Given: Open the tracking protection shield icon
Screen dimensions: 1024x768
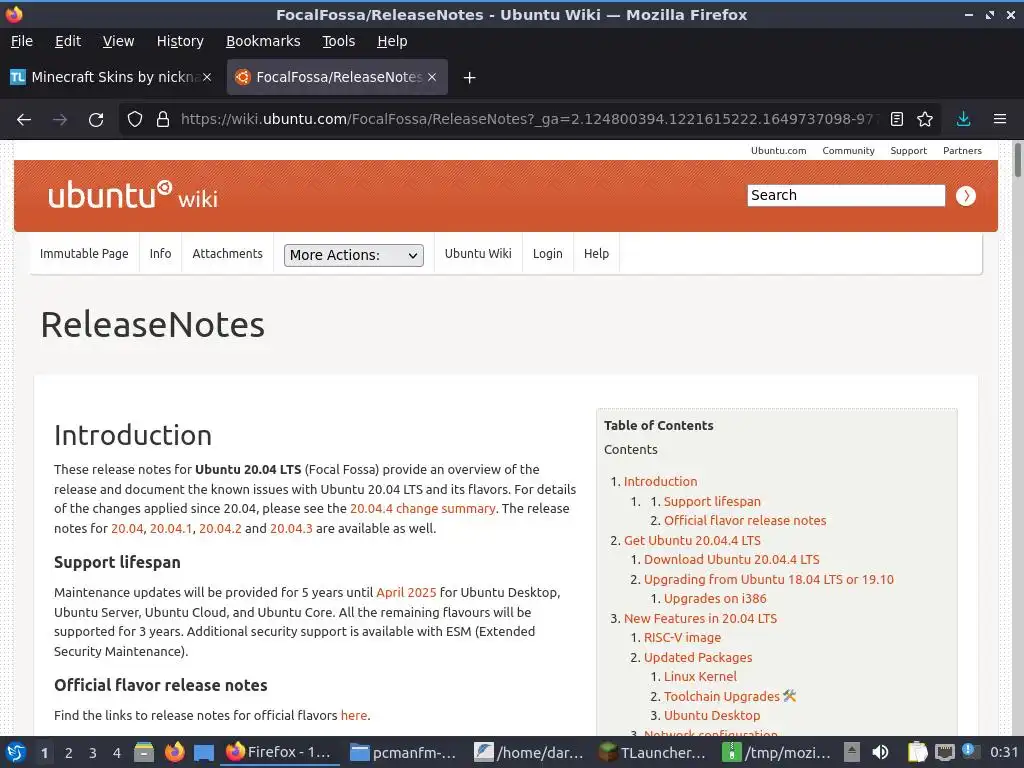Looking at the screenshot, I should click(135, 120).
